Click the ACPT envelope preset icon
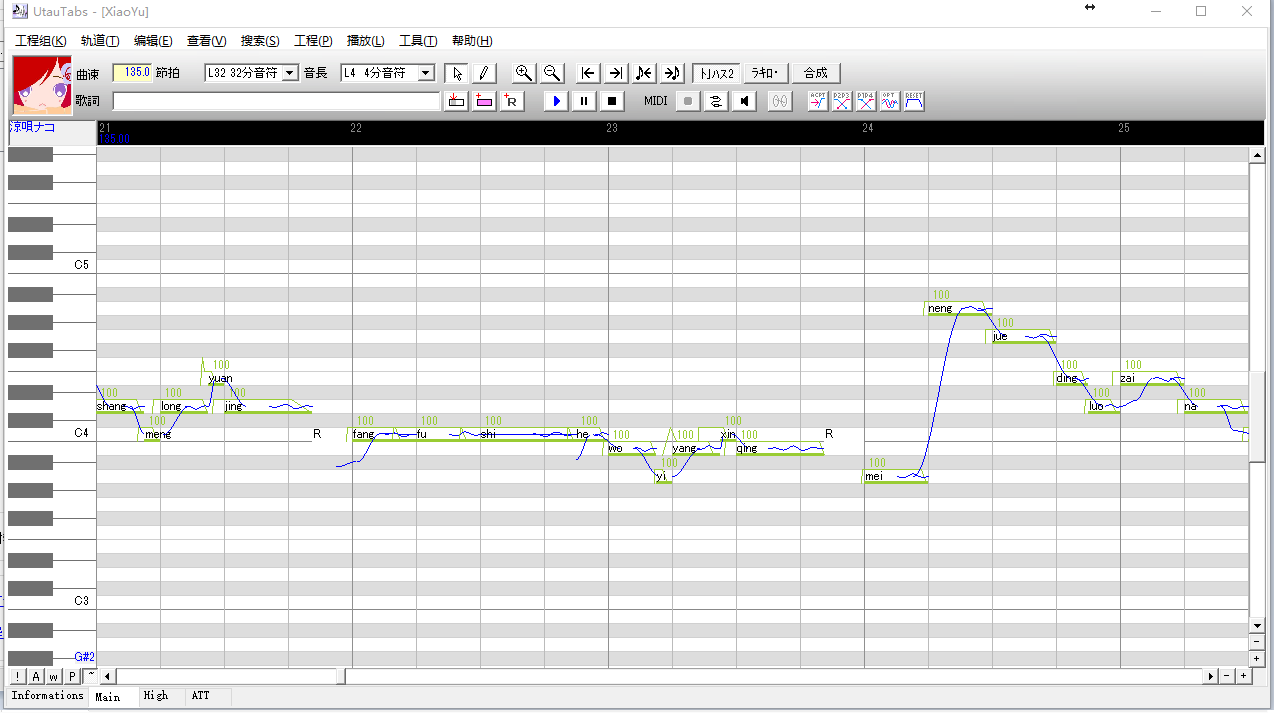 tap(818, 101)
